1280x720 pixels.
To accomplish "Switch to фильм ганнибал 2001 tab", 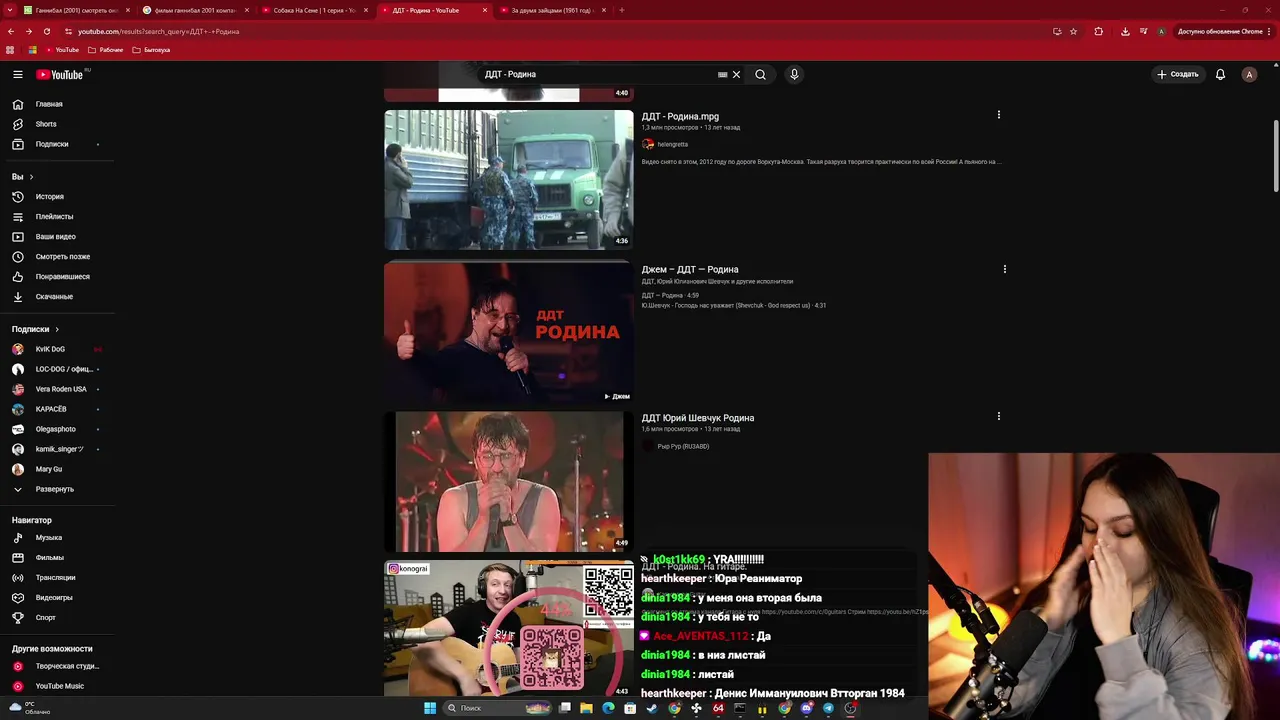I will (x=196, y=10).
